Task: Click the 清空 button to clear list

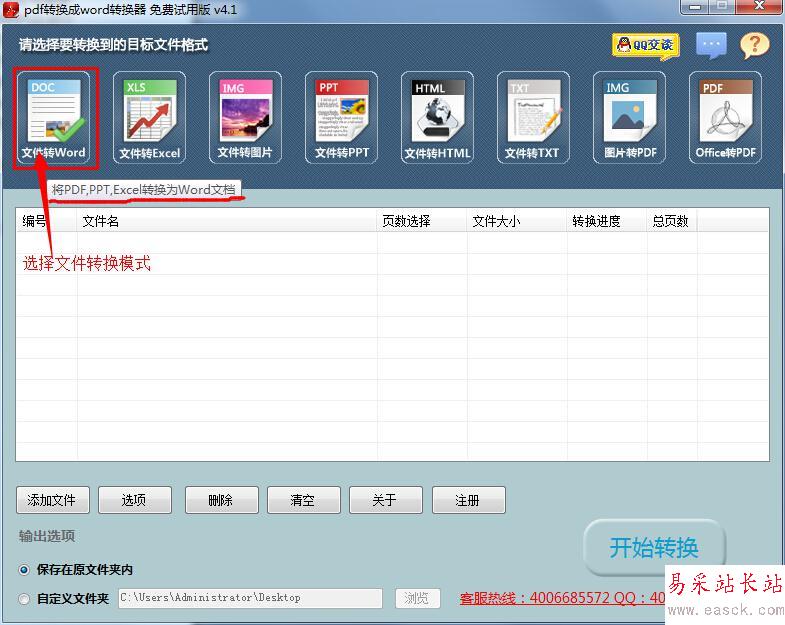Action: 304,500
